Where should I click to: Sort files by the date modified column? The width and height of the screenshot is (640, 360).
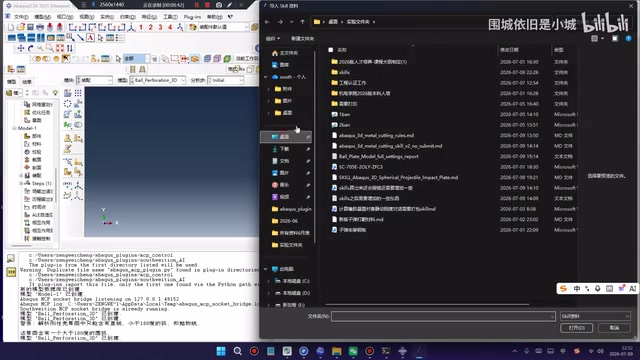click(509, 50)
